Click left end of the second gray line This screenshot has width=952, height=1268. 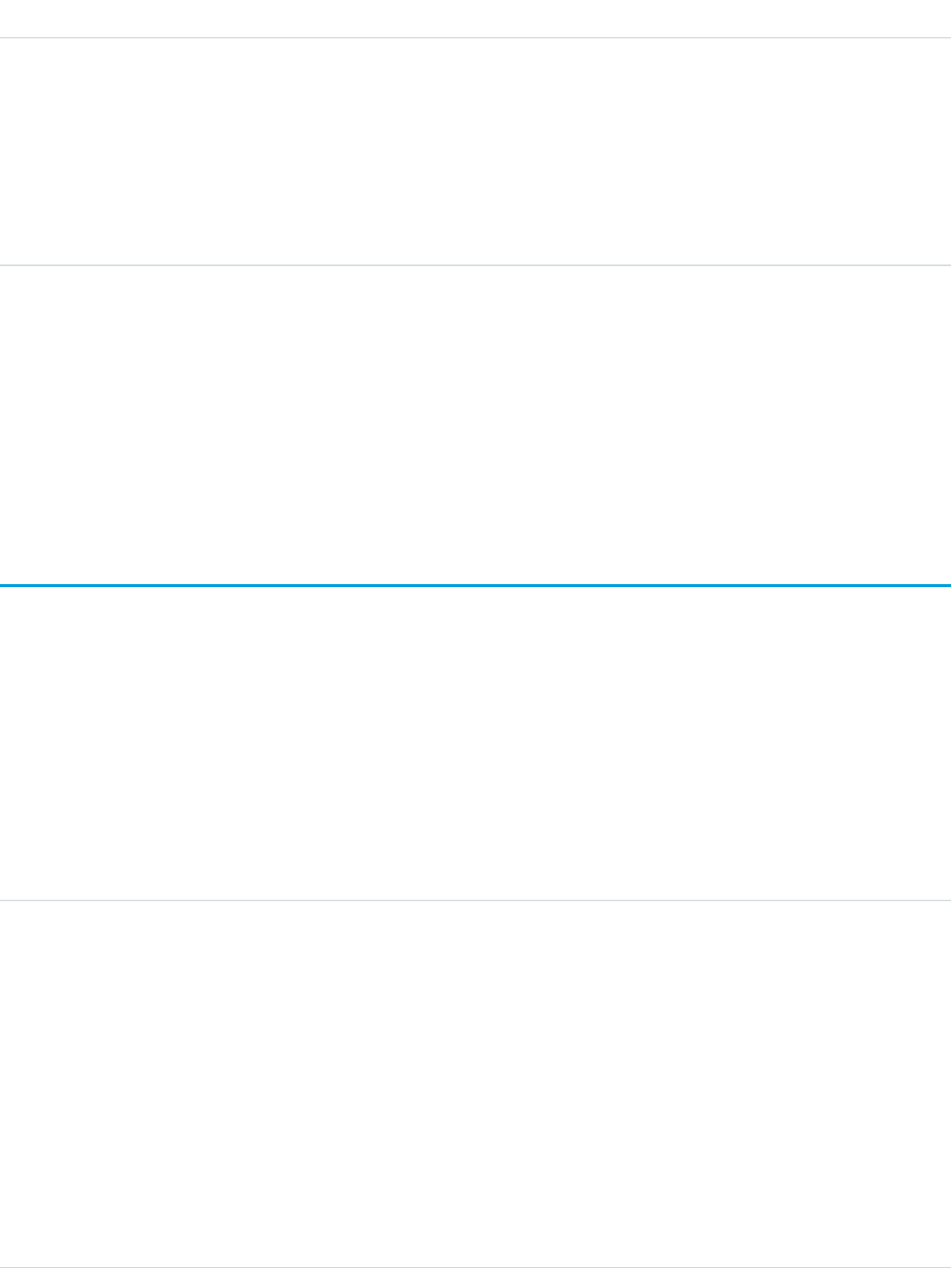point(5,265)
